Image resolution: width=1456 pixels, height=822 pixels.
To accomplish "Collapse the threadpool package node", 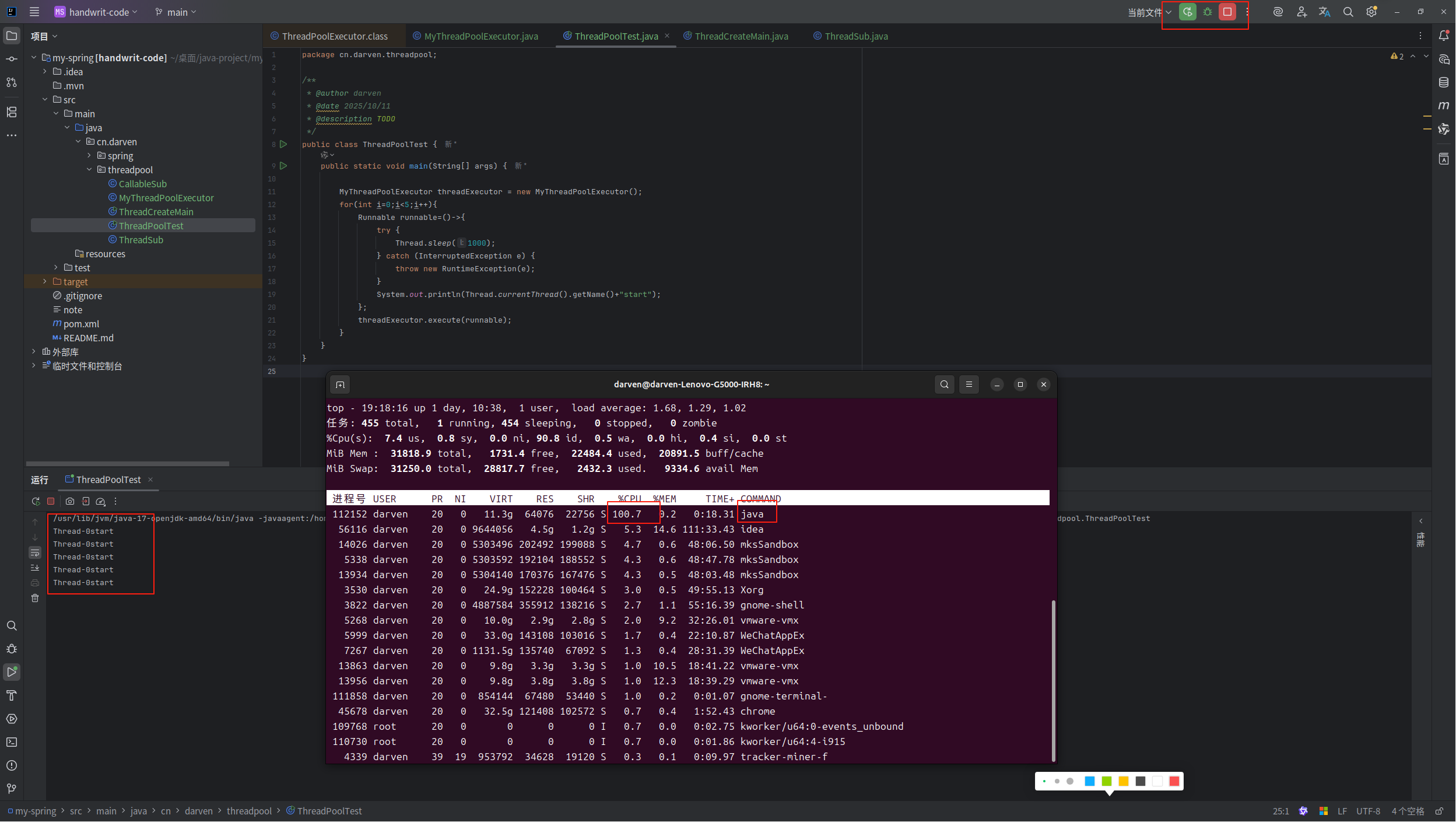I will (89, 170).
